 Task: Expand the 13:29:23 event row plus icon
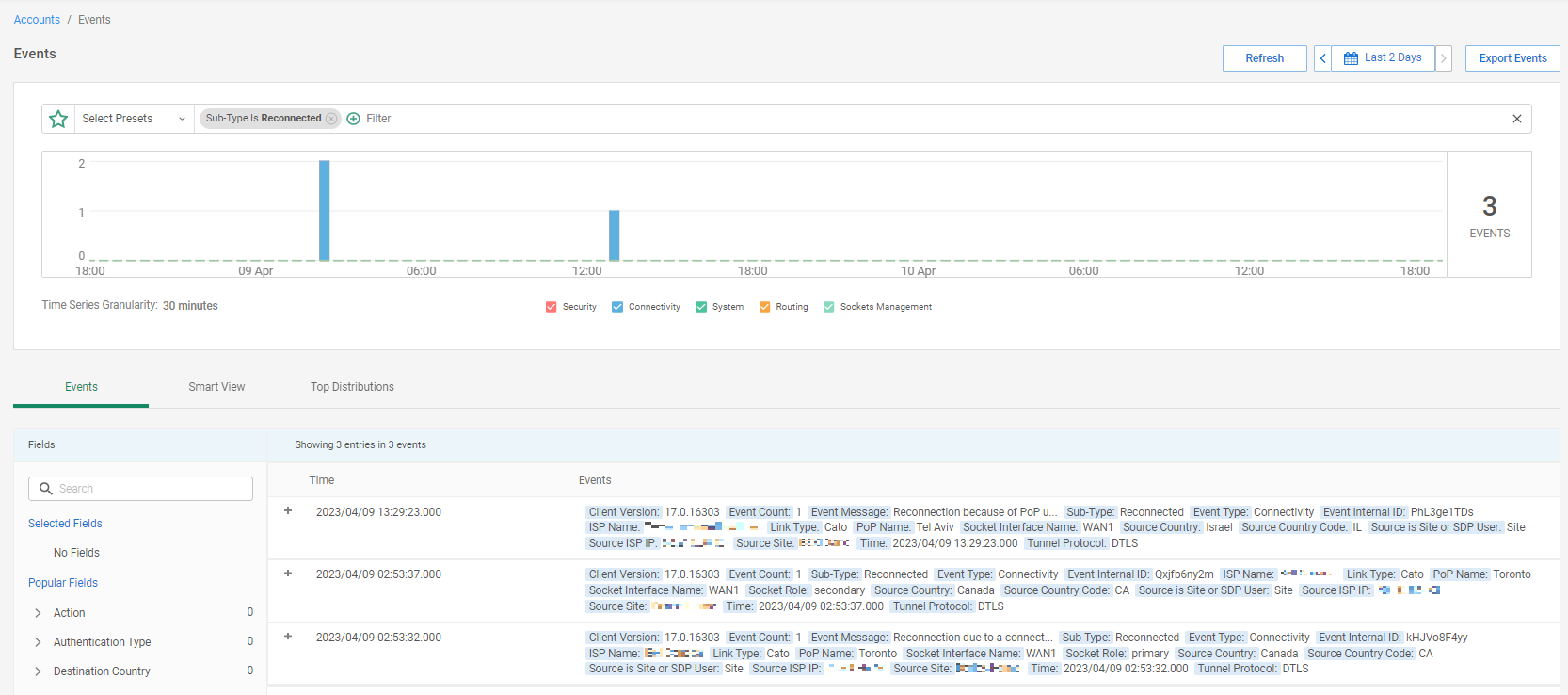(288, 511)
